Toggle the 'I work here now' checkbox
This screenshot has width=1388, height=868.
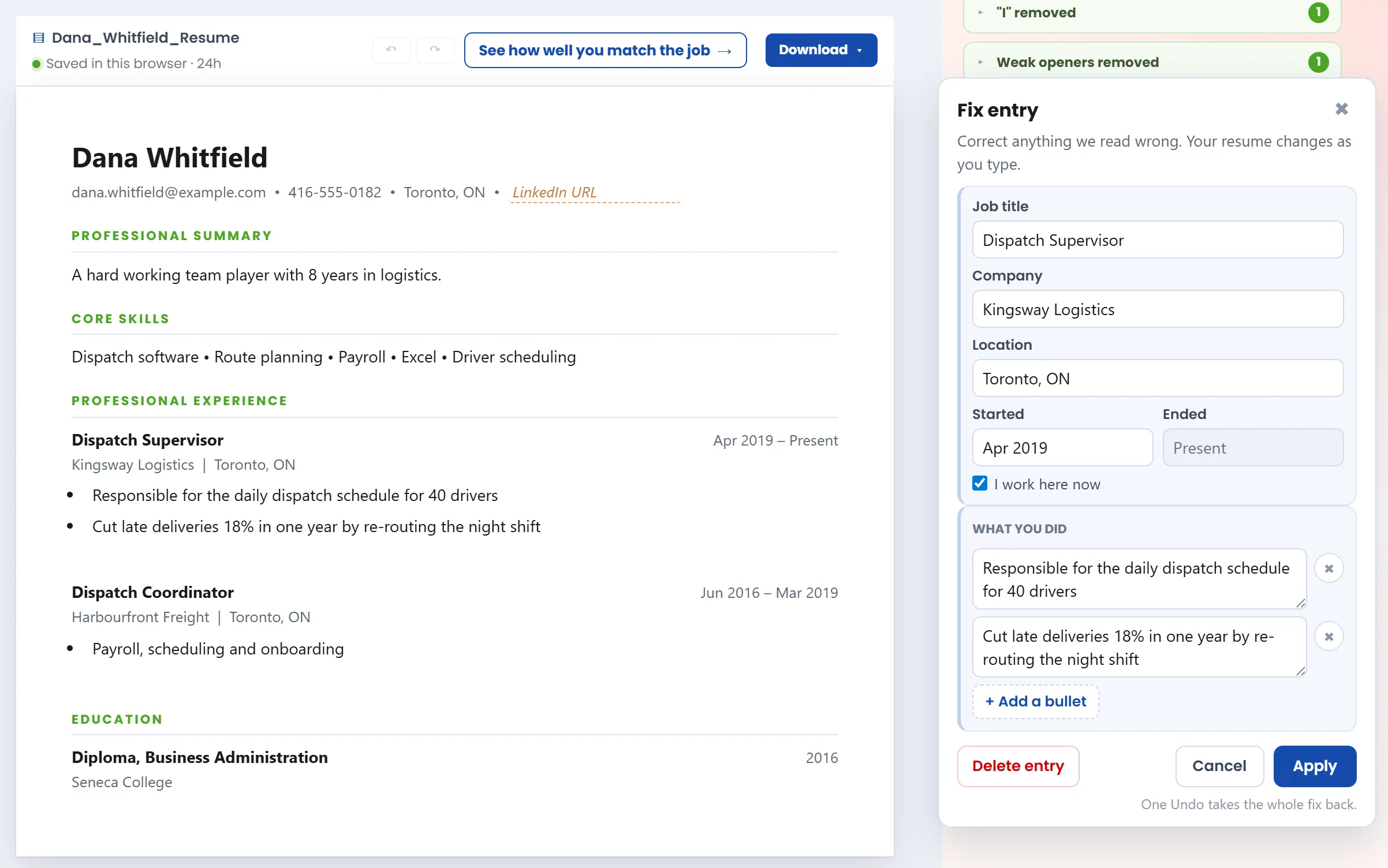tap(980, 484)
